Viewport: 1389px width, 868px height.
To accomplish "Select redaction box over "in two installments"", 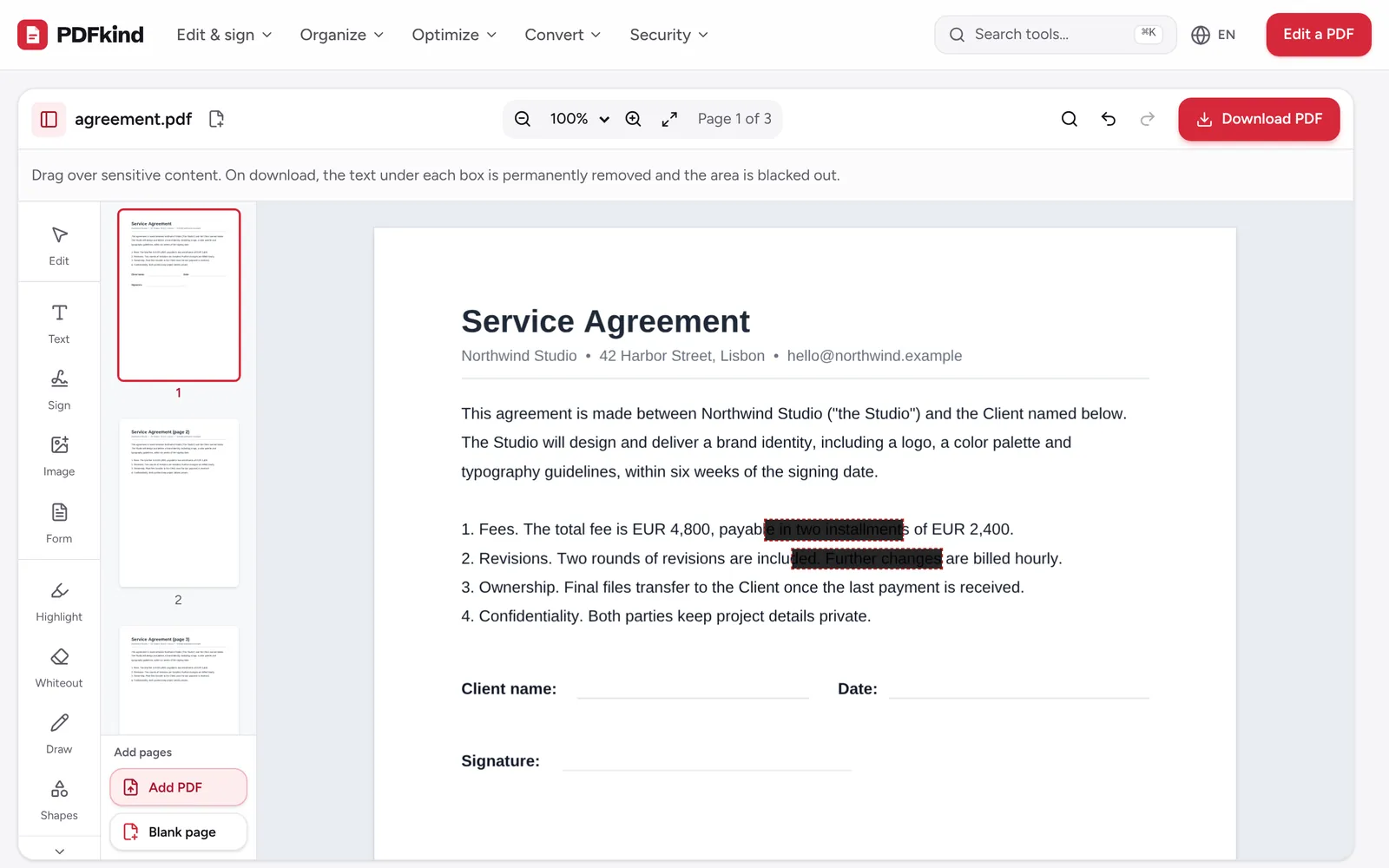I will click(834, 529).
